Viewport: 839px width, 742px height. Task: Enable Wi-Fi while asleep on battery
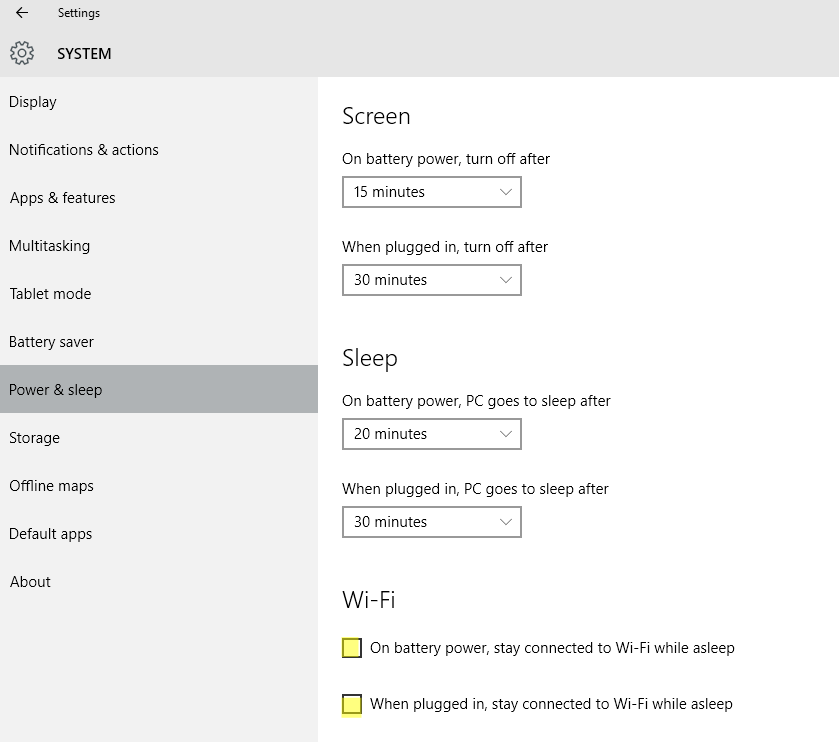(x=352, y=648)
